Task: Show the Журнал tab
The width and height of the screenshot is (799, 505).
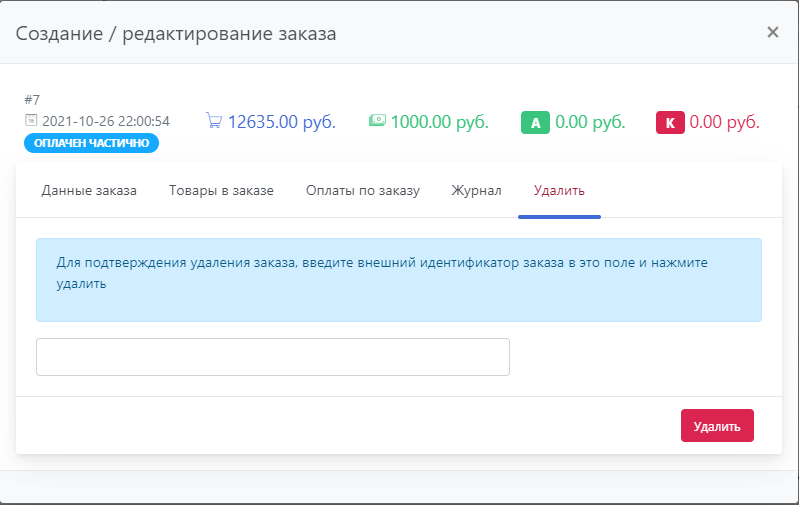Action: tap(476, 190)
